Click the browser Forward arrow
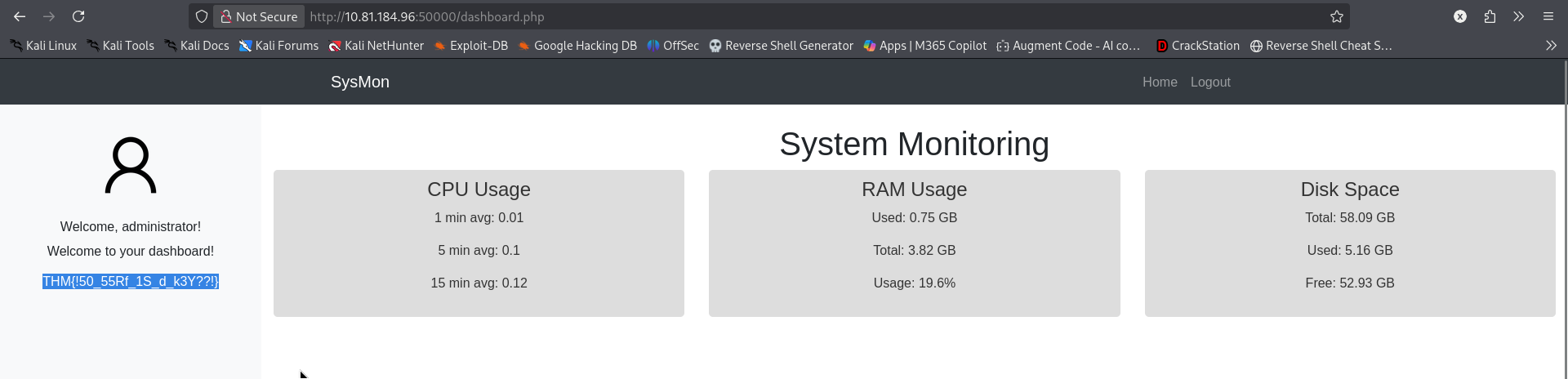 (49, 16)
